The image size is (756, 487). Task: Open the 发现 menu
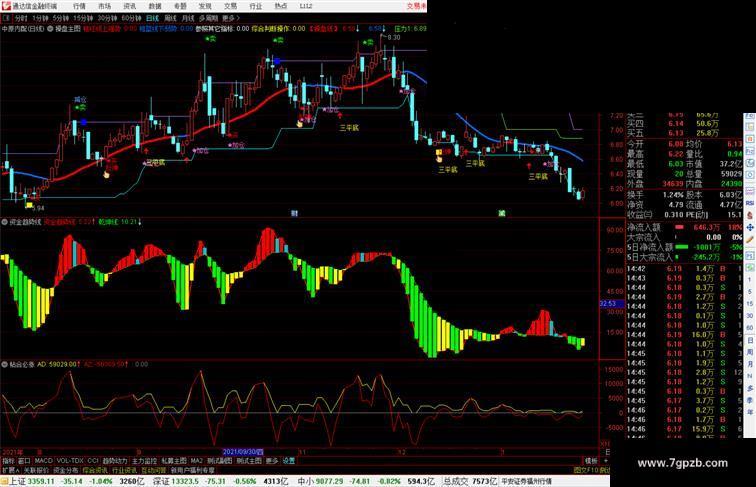[205, 6]
